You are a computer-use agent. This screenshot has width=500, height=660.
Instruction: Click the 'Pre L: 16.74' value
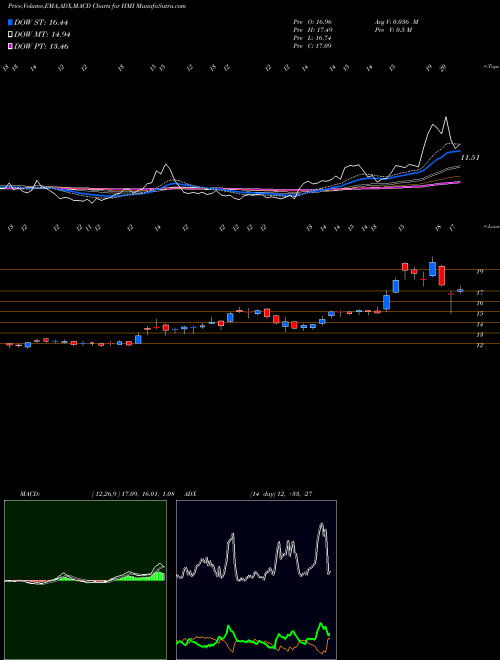tap(313, 38)
